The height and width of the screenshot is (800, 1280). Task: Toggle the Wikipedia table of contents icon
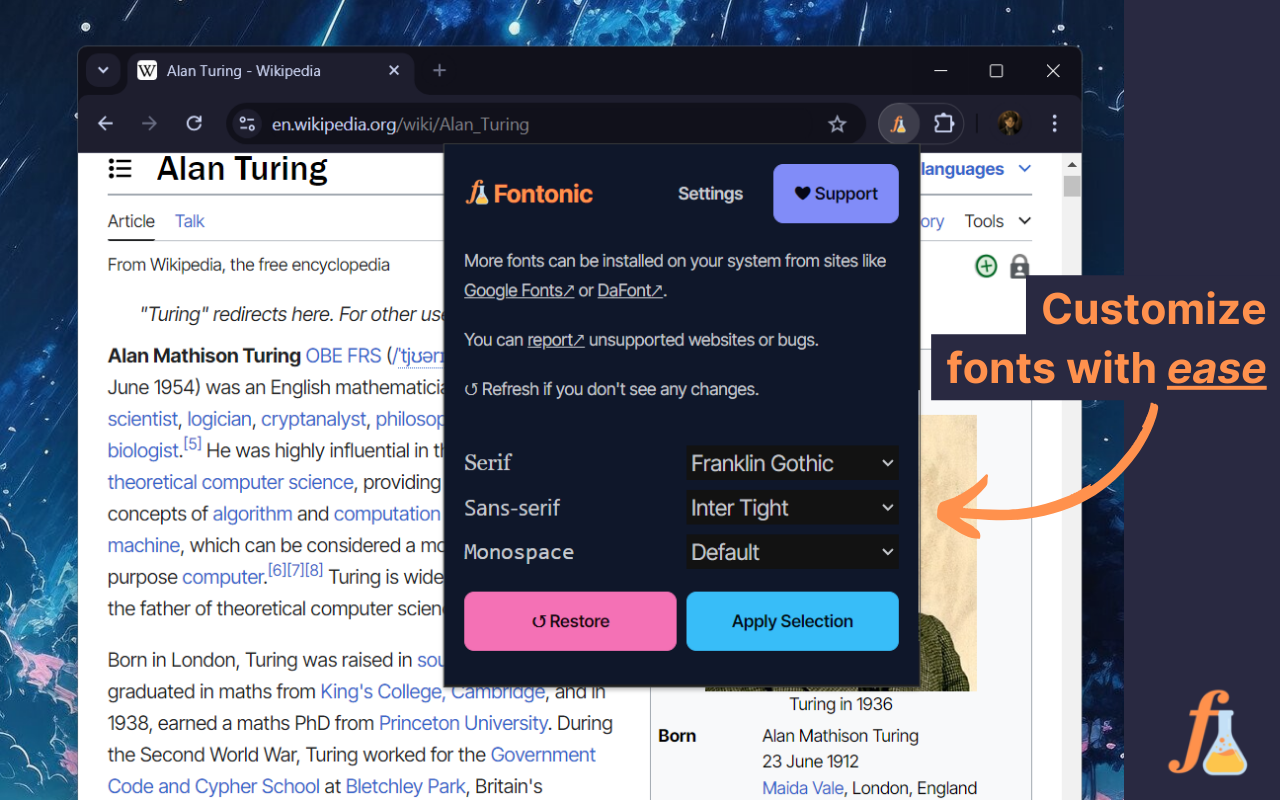click(x=120, y=169)
